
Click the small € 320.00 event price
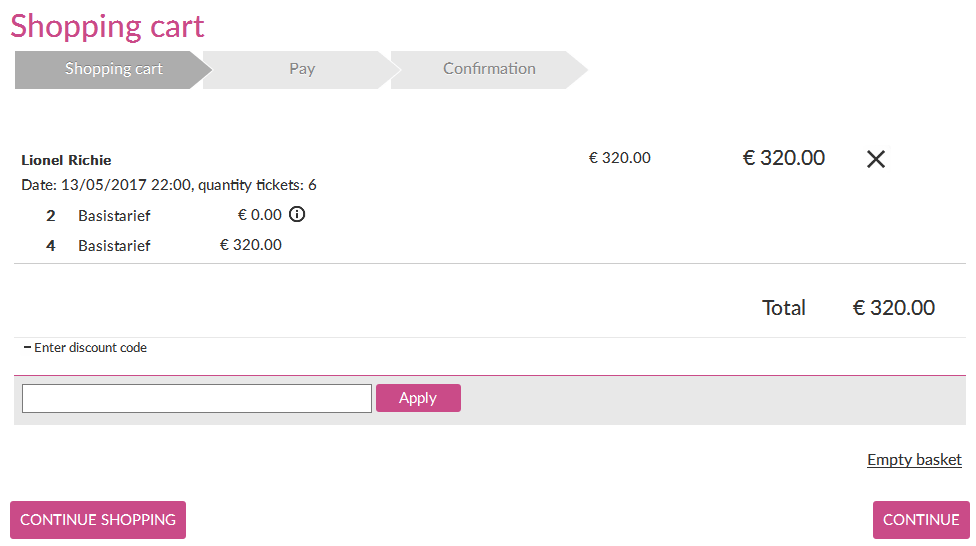tap(619, 158)
